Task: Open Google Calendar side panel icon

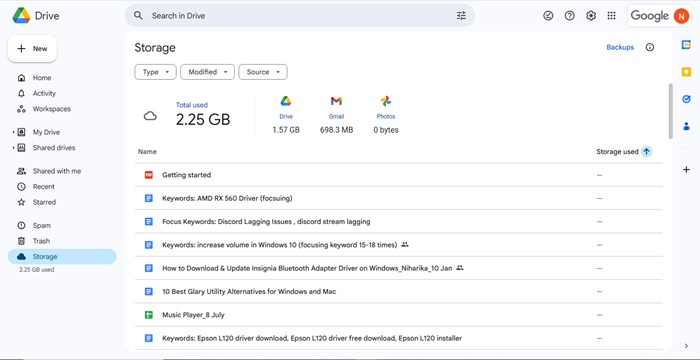Action: pos(686,45)
